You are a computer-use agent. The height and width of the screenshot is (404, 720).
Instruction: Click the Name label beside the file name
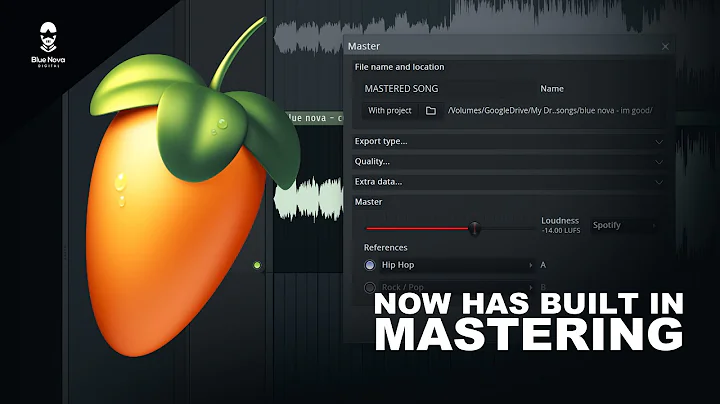click(552, 89)
